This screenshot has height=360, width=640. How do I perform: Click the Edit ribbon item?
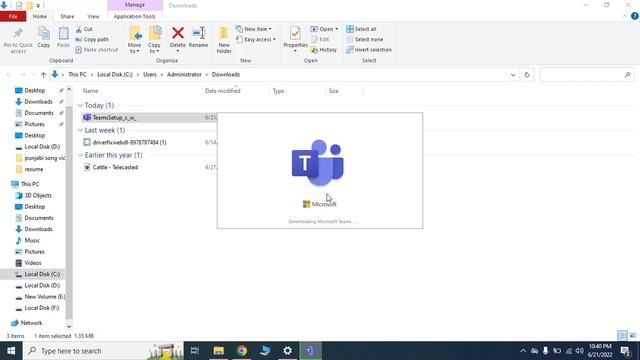click(320, 40)
